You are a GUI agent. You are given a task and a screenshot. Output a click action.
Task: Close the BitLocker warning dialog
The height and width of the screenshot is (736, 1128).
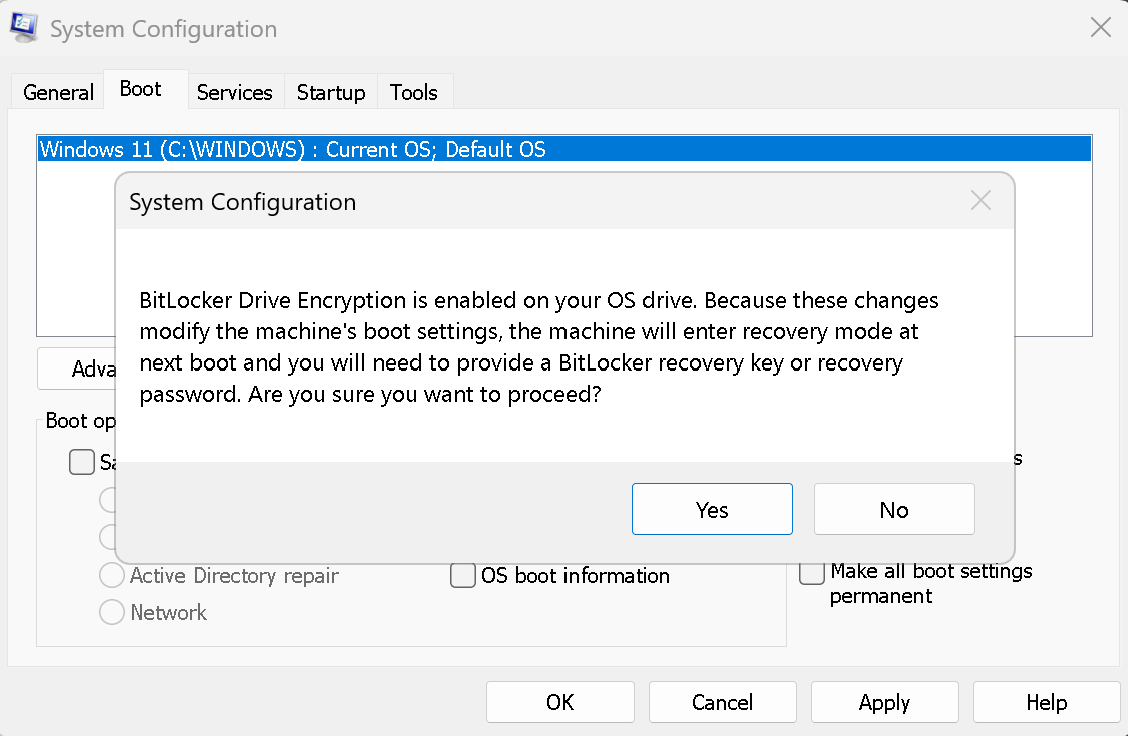(x=981, y=201)
